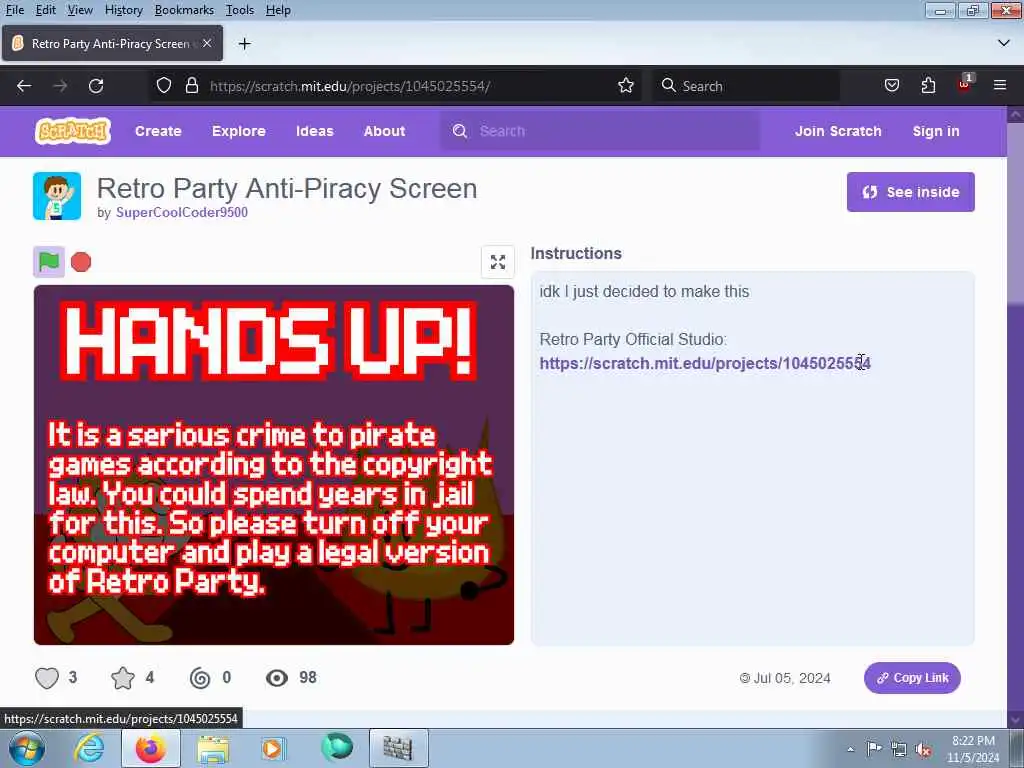Click Join Scratch
The image size is (1024, 768).
point(838,131)
